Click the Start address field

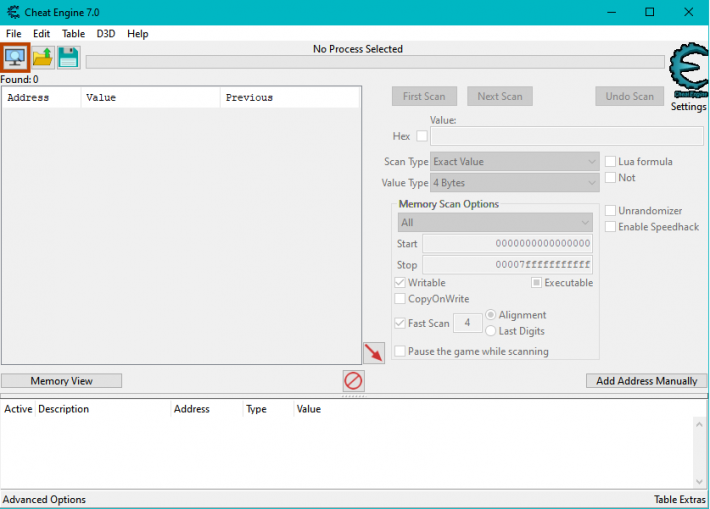507,244
